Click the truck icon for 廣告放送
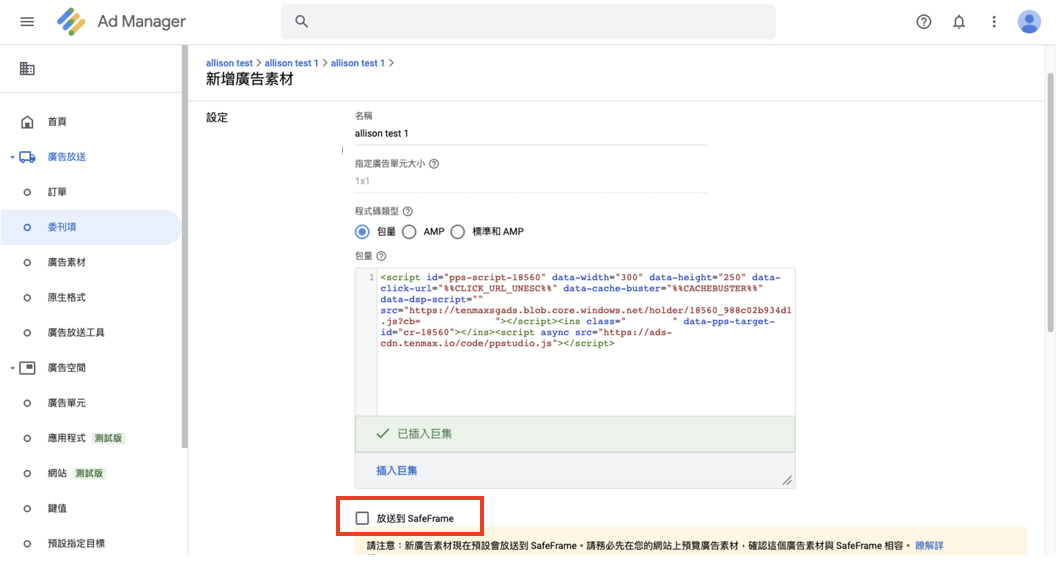Viewport: 1056px width, 562px height. 27,157
